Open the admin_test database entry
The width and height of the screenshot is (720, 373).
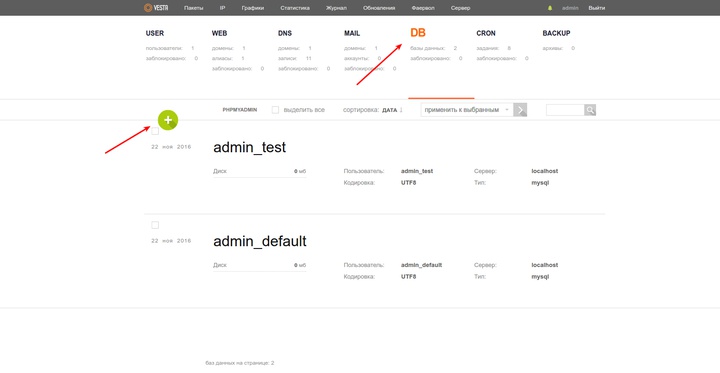pyautogui.click(x=249, y=147)
